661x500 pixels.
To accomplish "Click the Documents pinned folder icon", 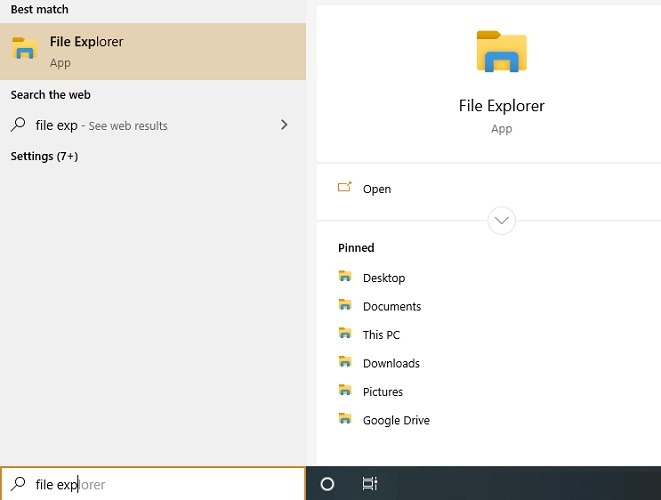I will click(x=345, y=304).
